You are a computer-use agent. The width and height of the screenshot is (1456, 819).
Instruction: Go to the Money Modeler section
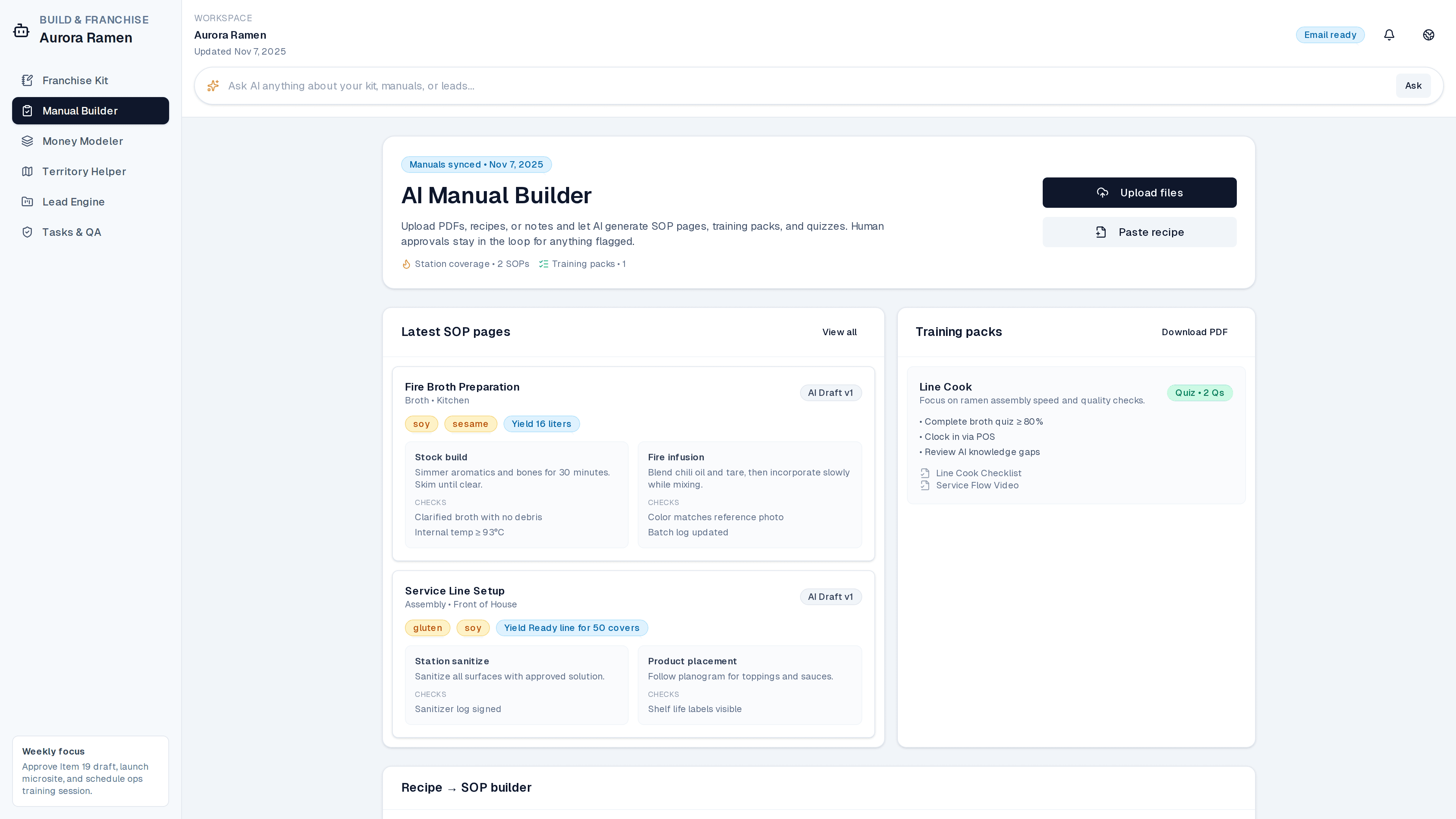pos(83,141)
